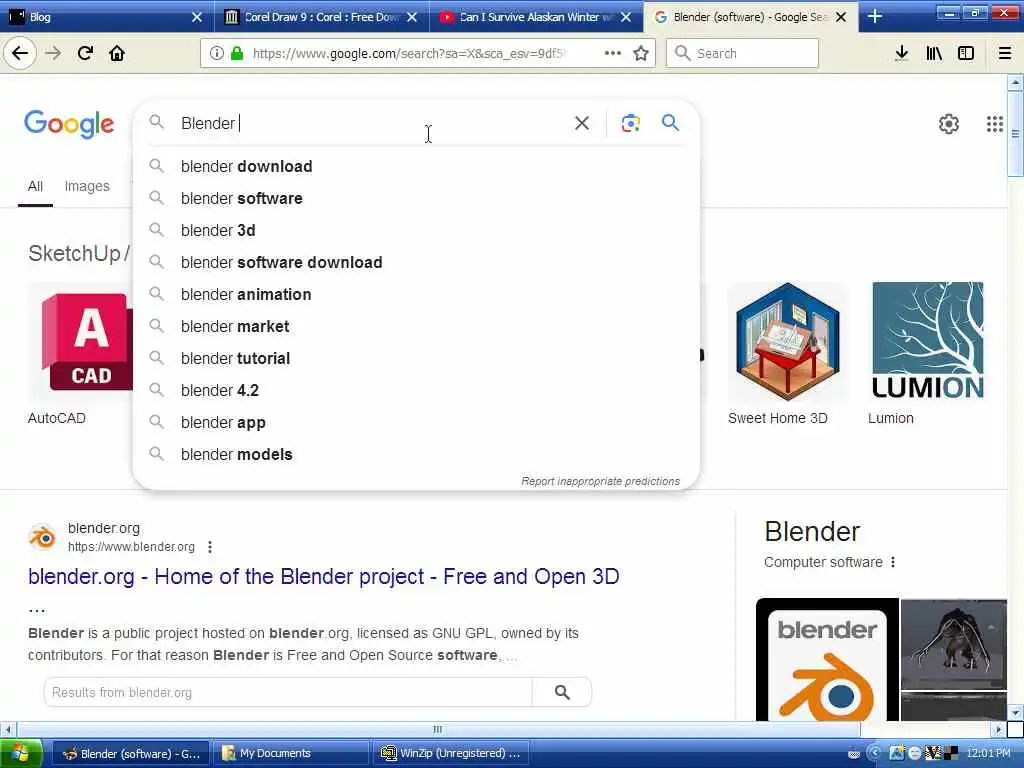Screen dimensions: 1024x768
Task: Open the Lumion software card
Action: click(x=926, y=354)
